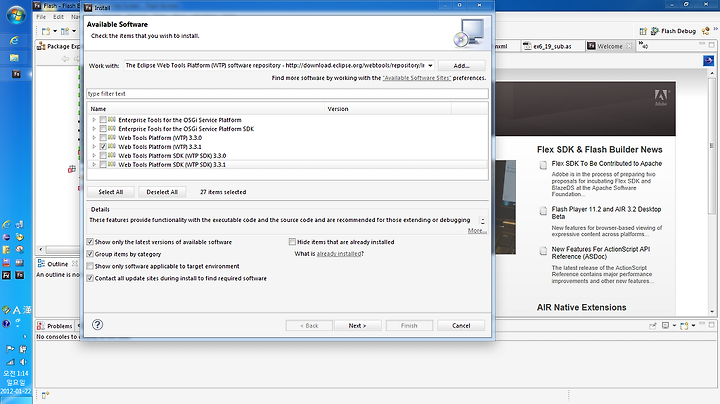Maximize the editor area icon
Screen dimensions: 720x404
click(x=712, y=44)
